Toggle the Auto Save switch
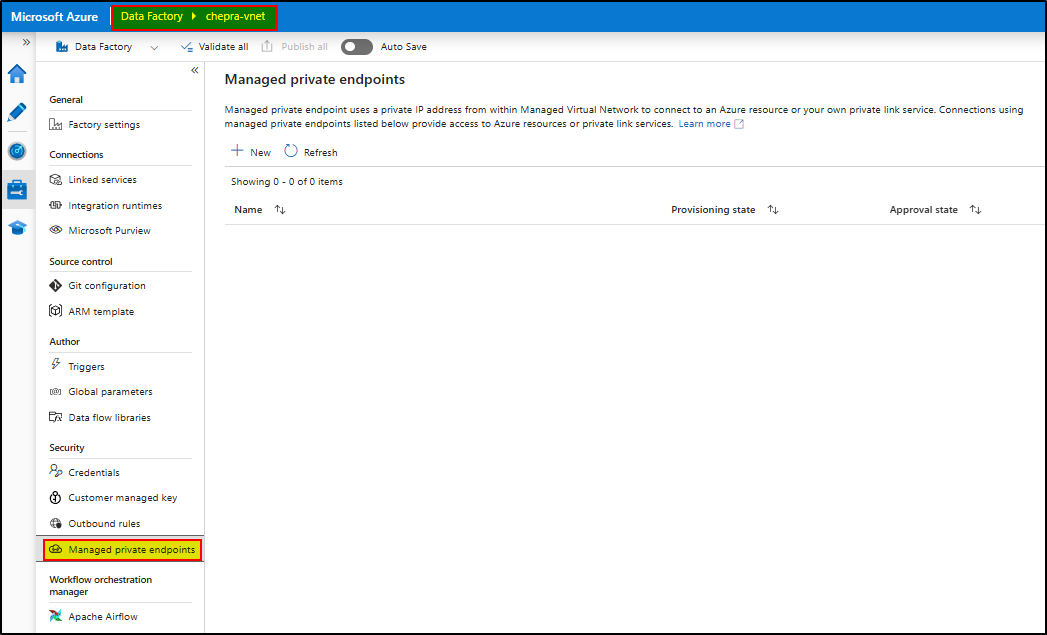The image size is (1047, 635). pyautogui.click(x=357, y=47)
